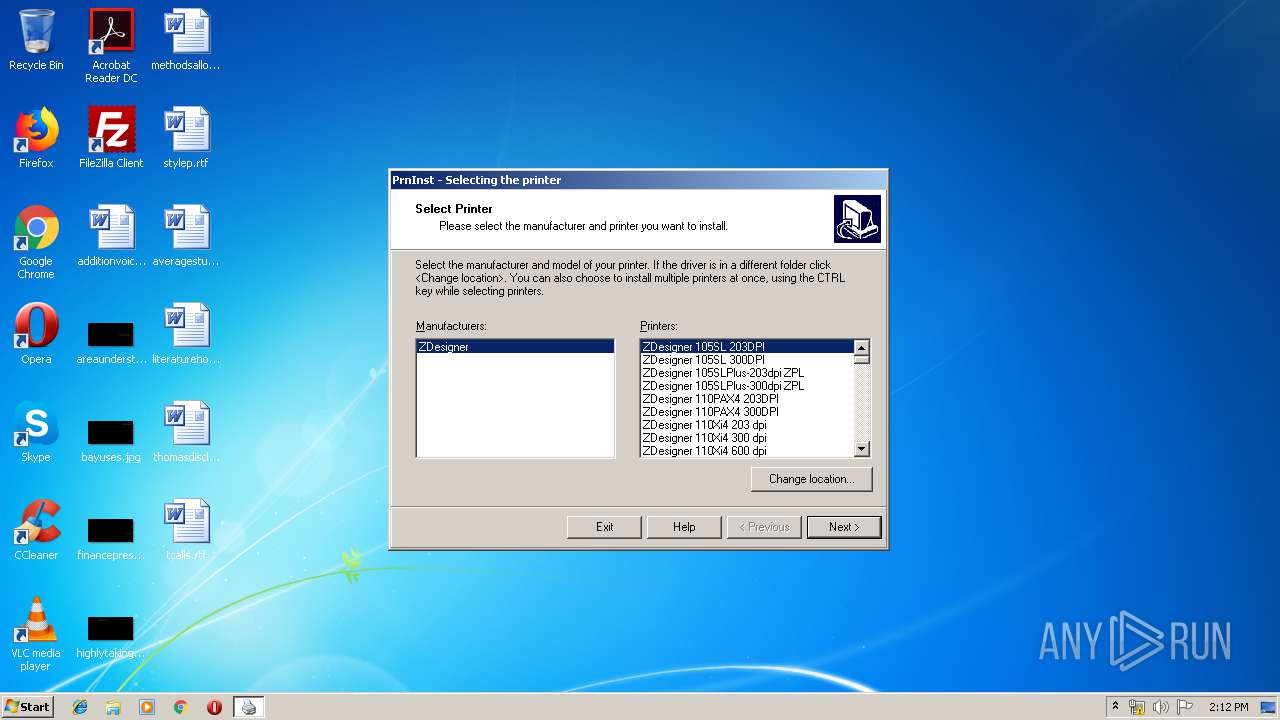This screenshot has height=720, width=1280.
Task: Show the clock reading 2:12 PM
Action: tap(1228, 707)
